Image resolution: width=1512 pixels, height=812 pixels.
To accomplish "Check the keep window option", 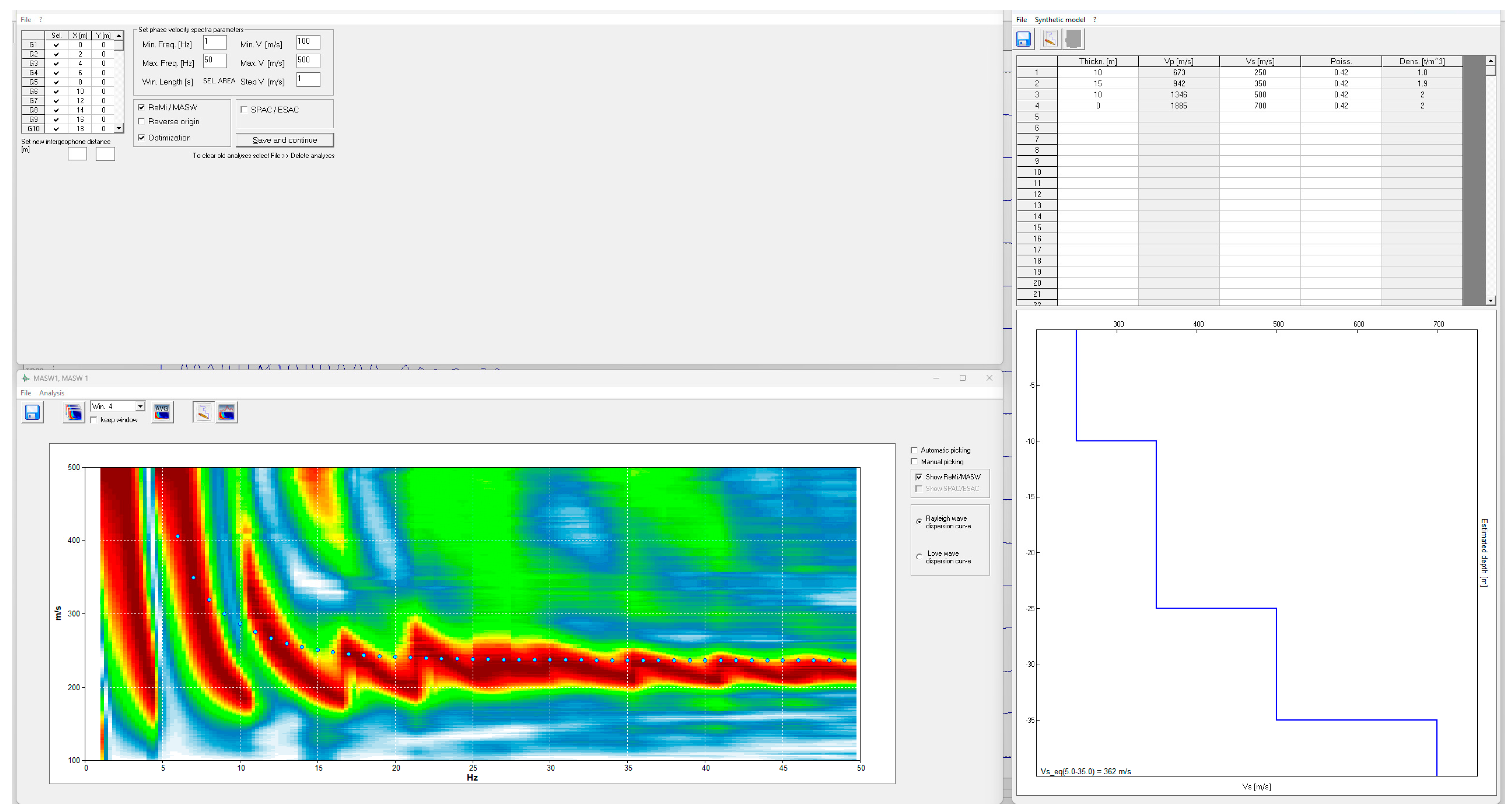I will pyautogui.click(x=94, y=420).
